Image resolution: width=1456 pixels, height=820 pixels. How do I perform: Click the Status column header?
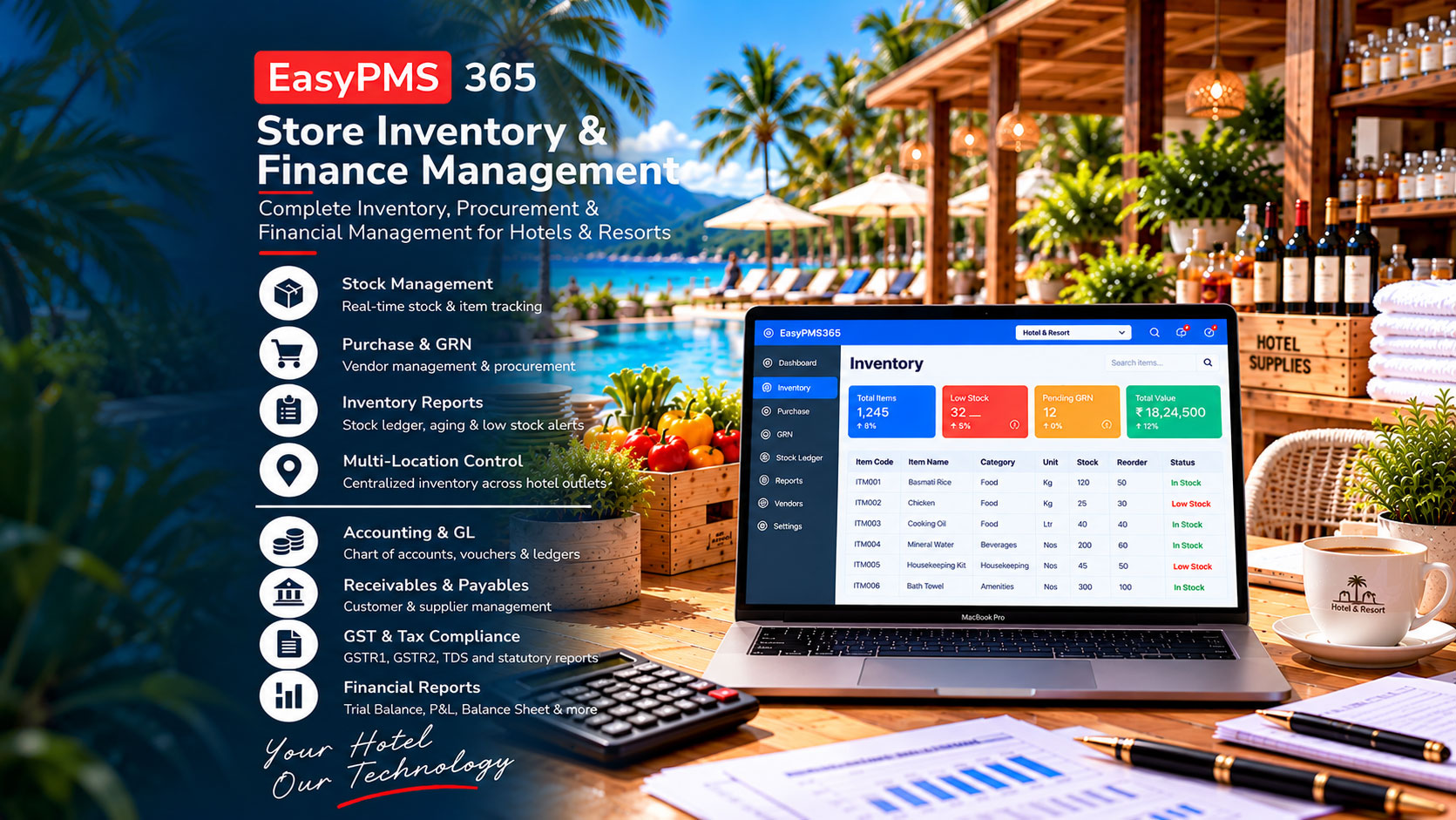(1182, 463)
